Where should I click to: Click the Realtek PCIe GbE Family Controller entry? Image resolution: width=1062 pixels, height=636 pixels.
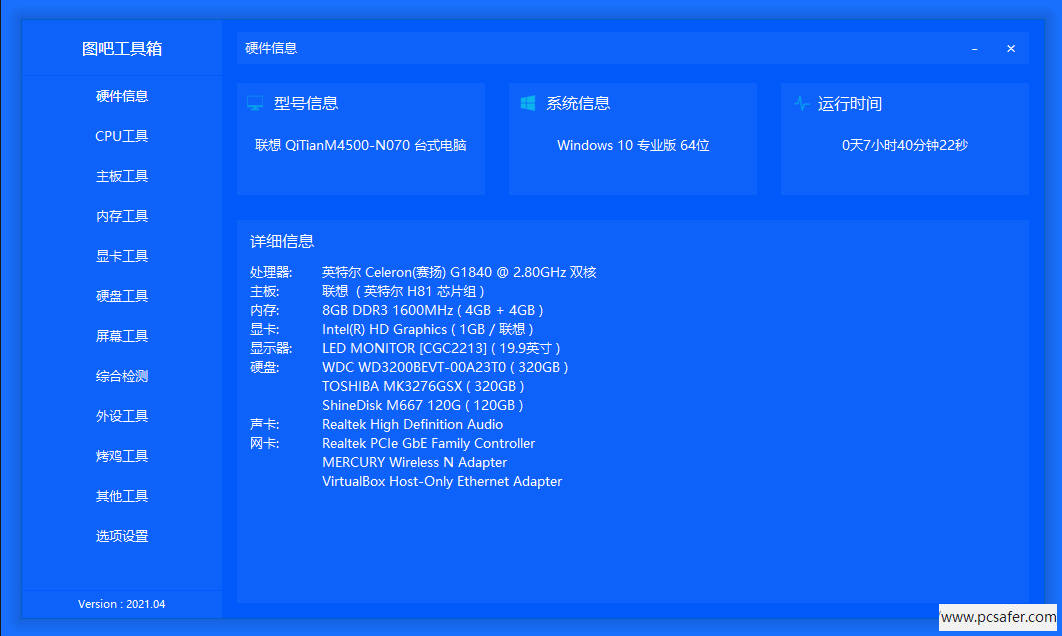(x=429, y=443)
